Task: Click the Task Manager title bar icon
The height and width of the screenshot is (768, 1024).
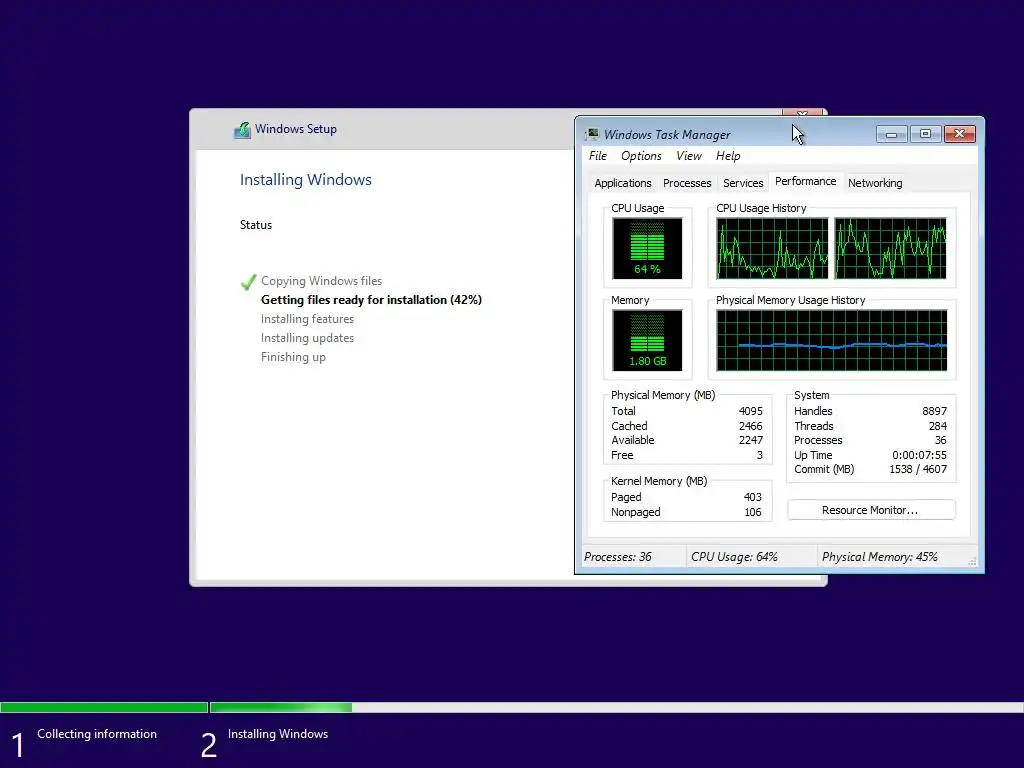Action: (592, 134)
